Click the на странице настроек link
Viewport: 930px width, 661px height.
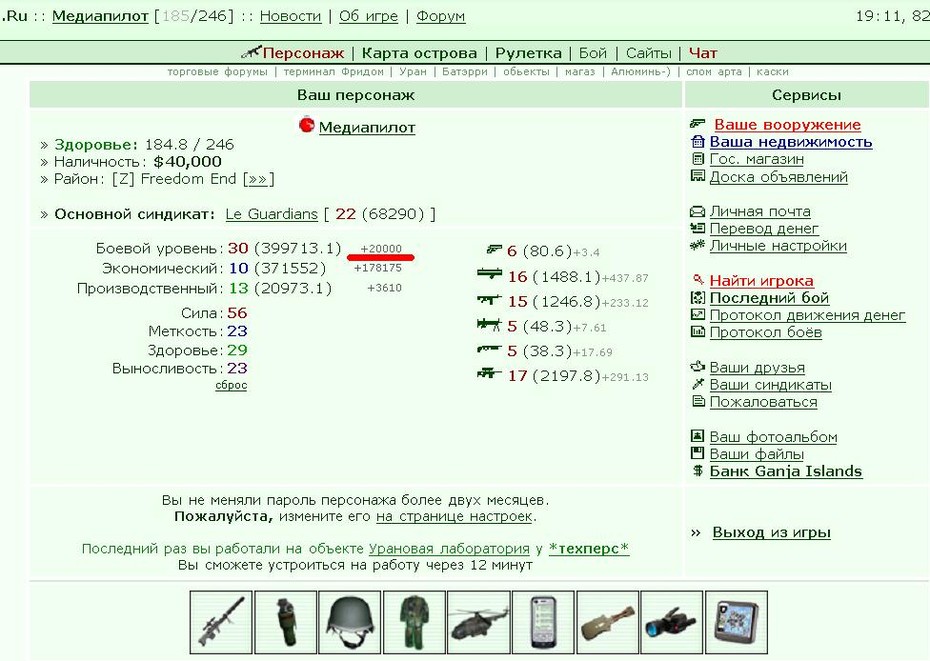point(454,516)
